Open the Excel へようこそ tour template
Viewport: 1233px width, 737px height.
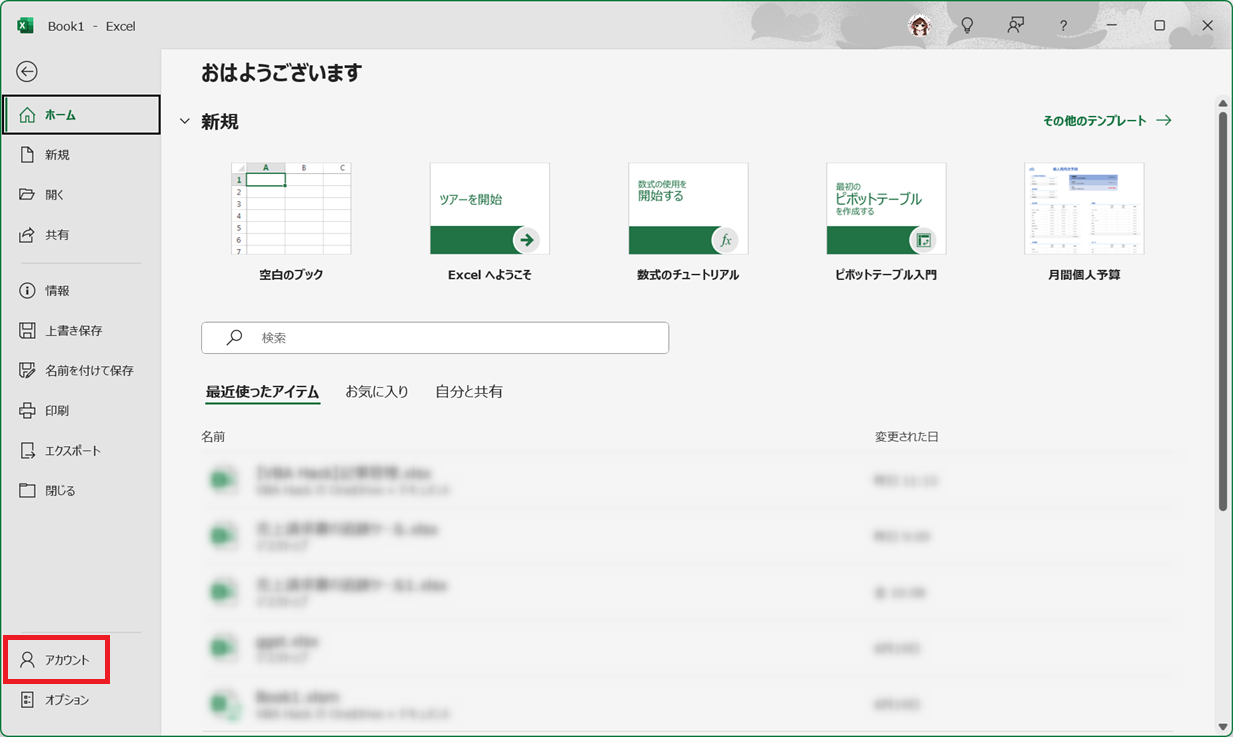click(x=490, y=222)
